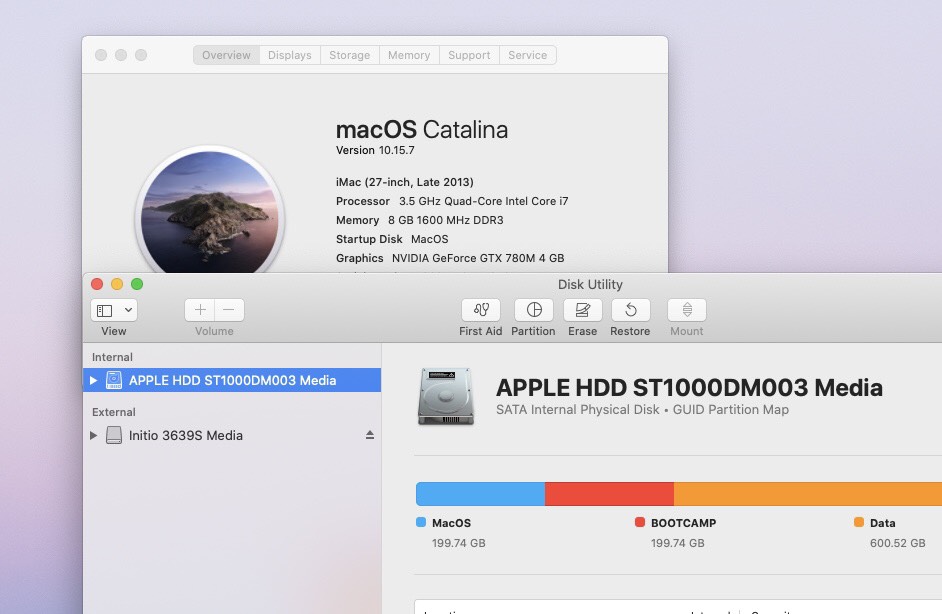Minimize Disk Utility with the yellow button
The width and height of the screenshot is (942, 614).
point(117,284)
